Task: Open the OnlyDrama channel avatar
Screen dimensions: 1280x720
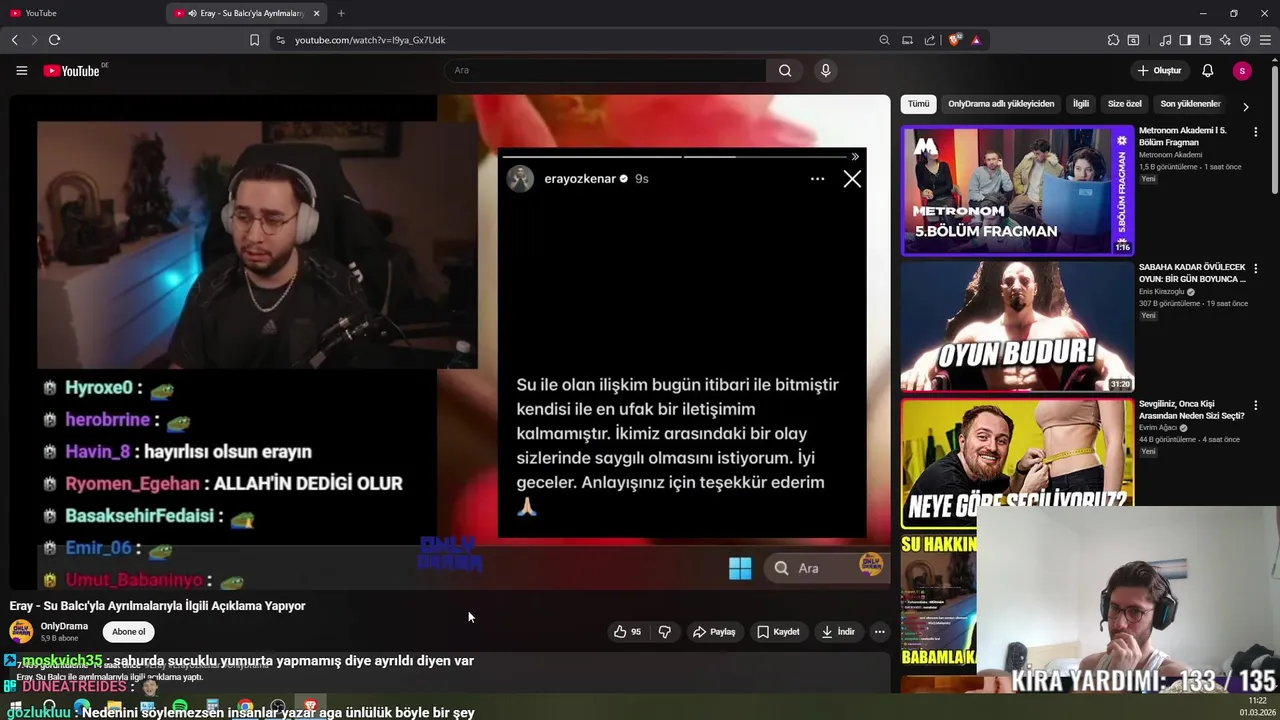Action: click(20, 631)
